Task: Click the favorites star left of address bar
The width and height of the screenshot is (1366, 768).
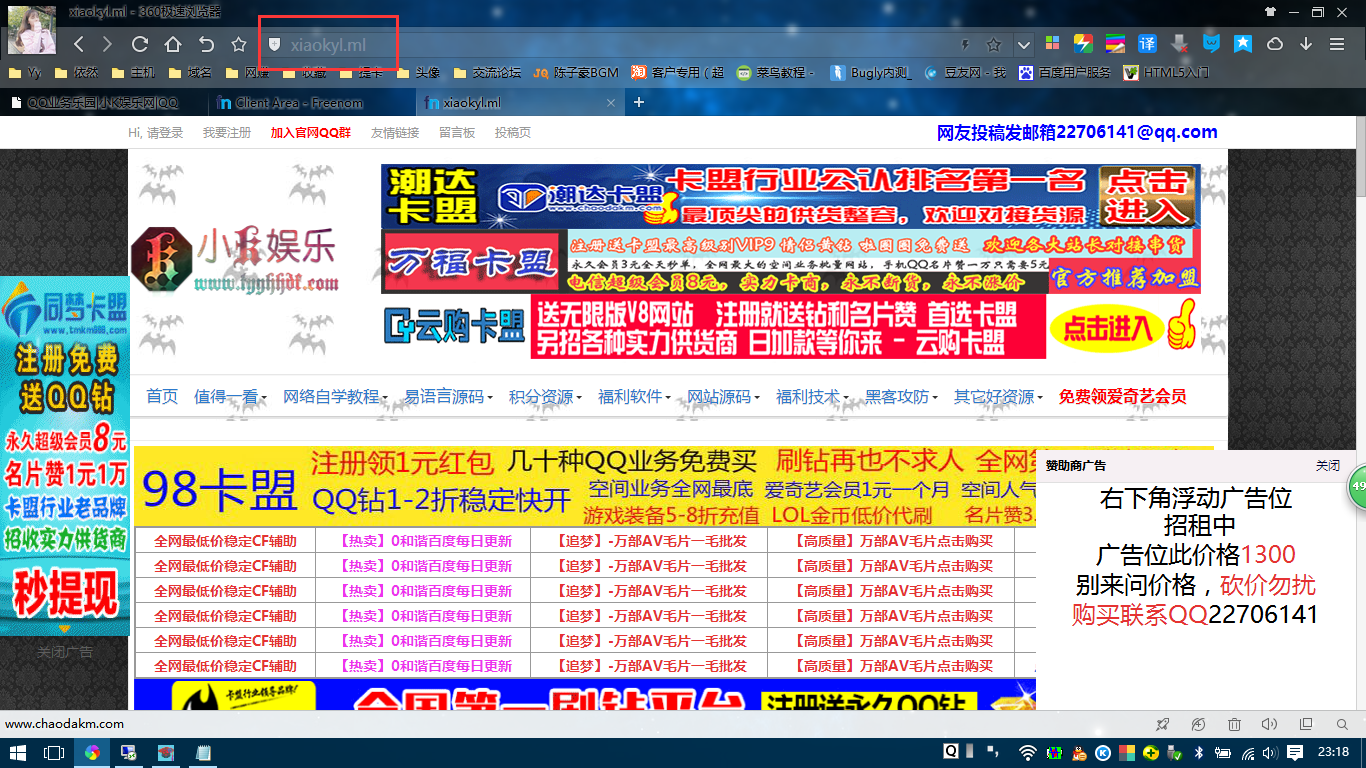Action: tap(239, 44)
